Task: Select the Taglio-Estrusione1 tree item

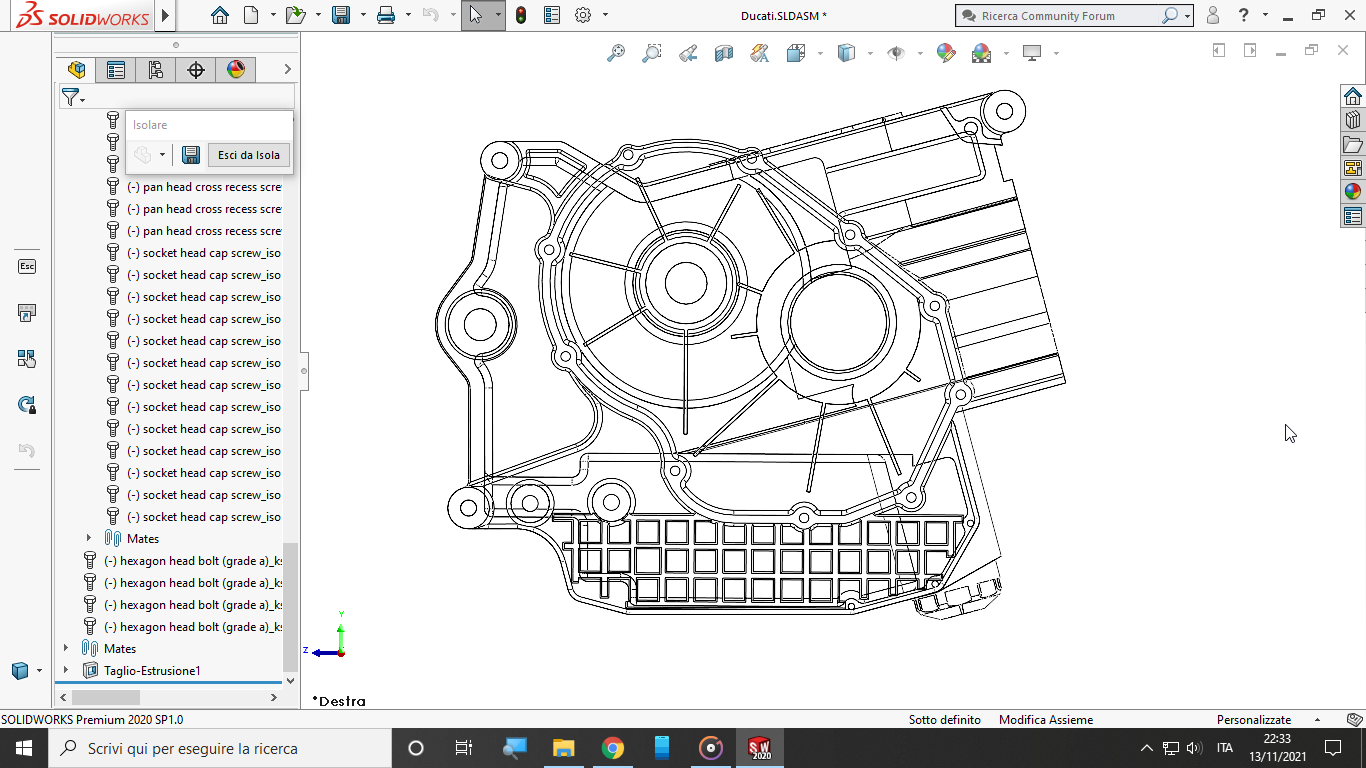Action: [x=152, y=671]
